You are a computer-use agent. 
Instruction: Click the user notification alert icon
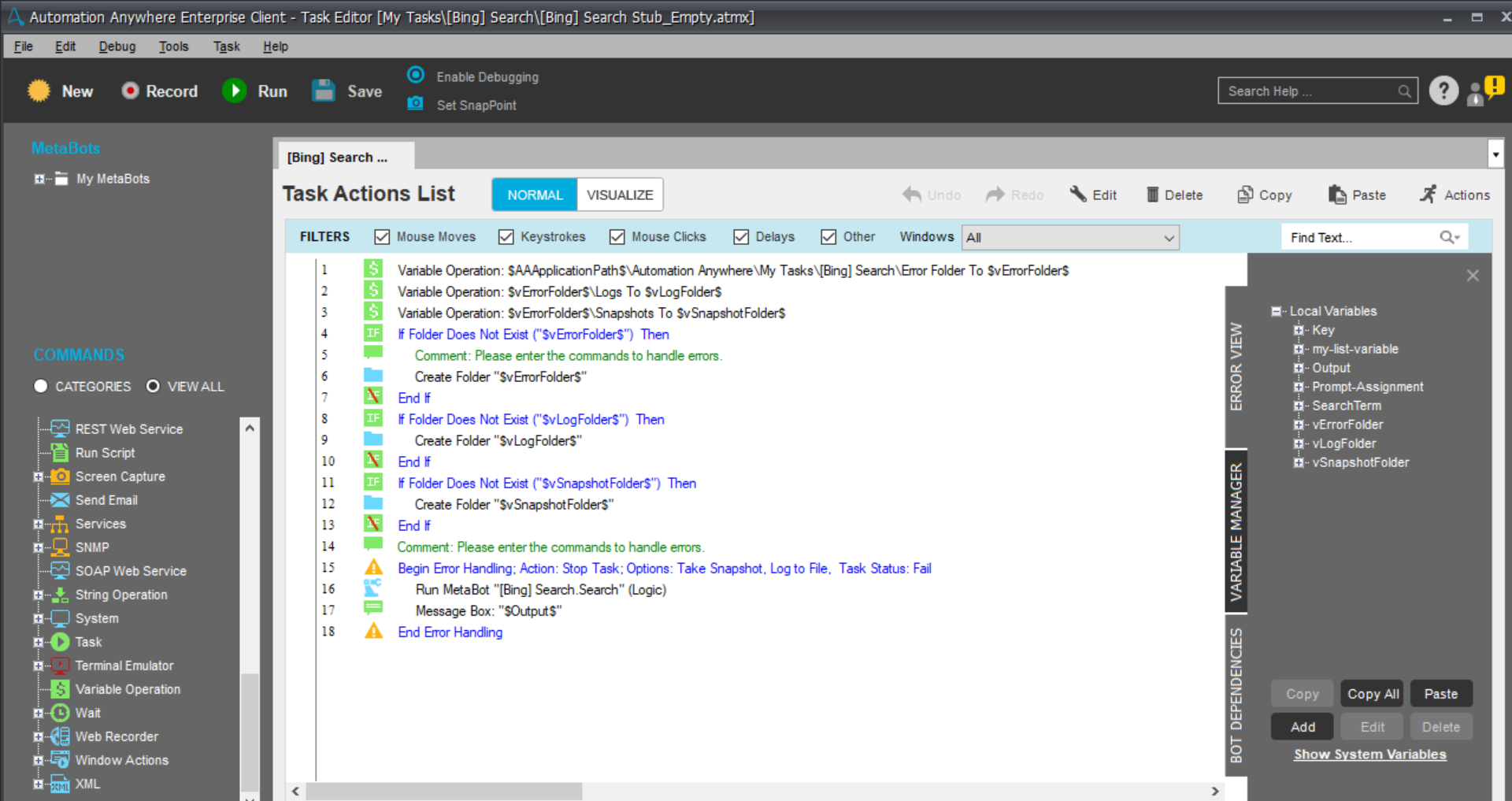1485,90
